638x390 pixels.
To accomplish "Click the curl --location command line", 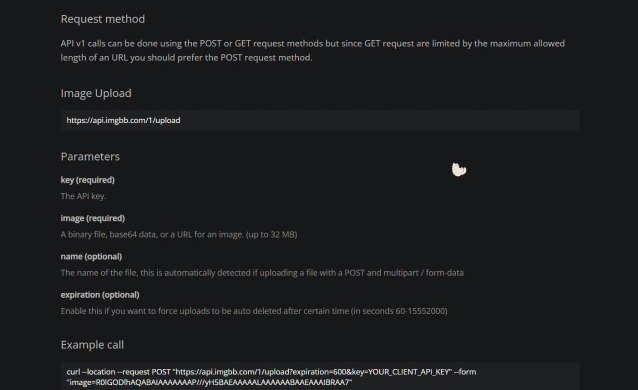I will tap(271, 372).
